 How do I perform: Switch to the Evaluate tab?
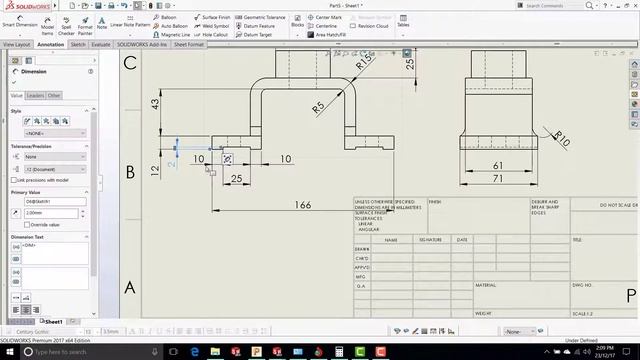(101, 44)
